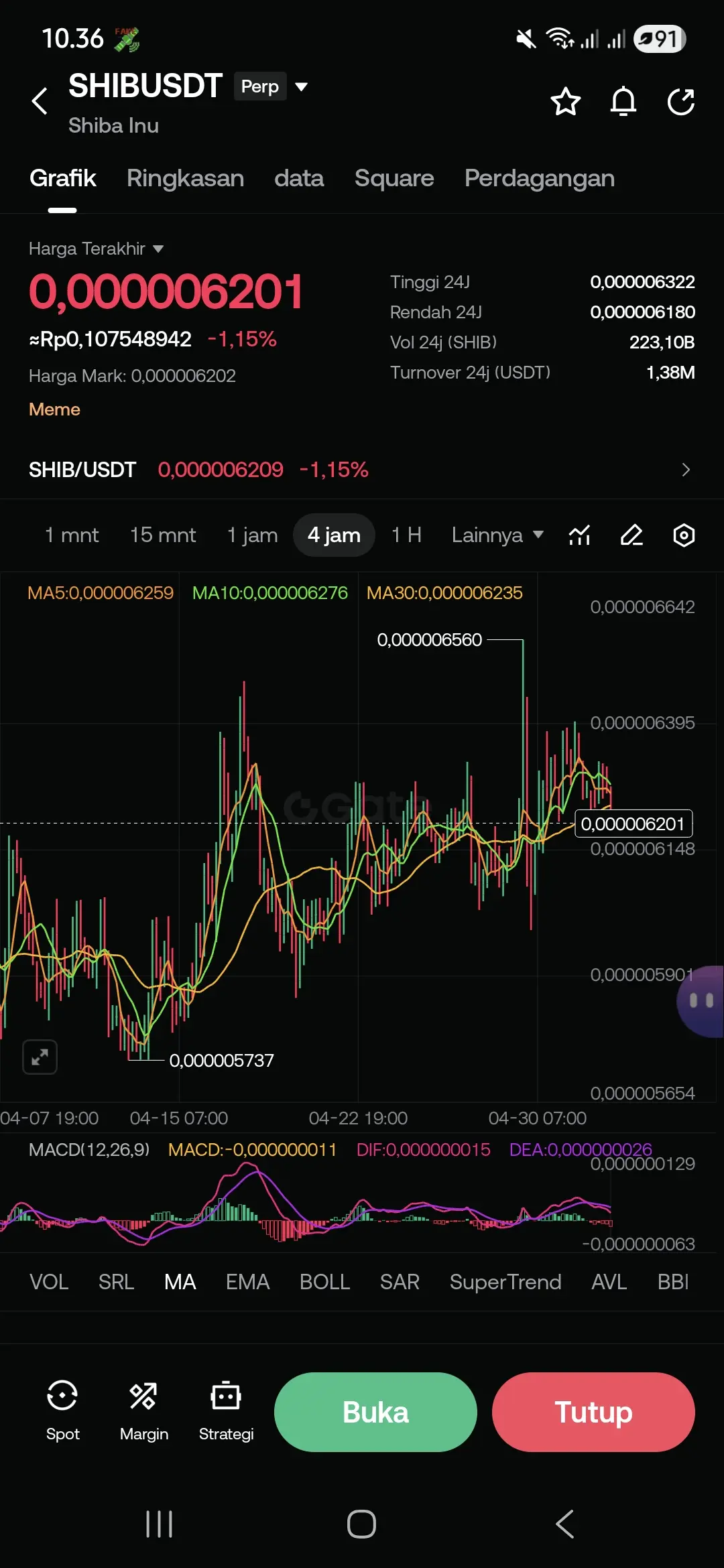The width and height of the screenshot is (724, 1568).
Task: Tap the back arrow beside SHIBUSDT
Action: tap(40, 101)
